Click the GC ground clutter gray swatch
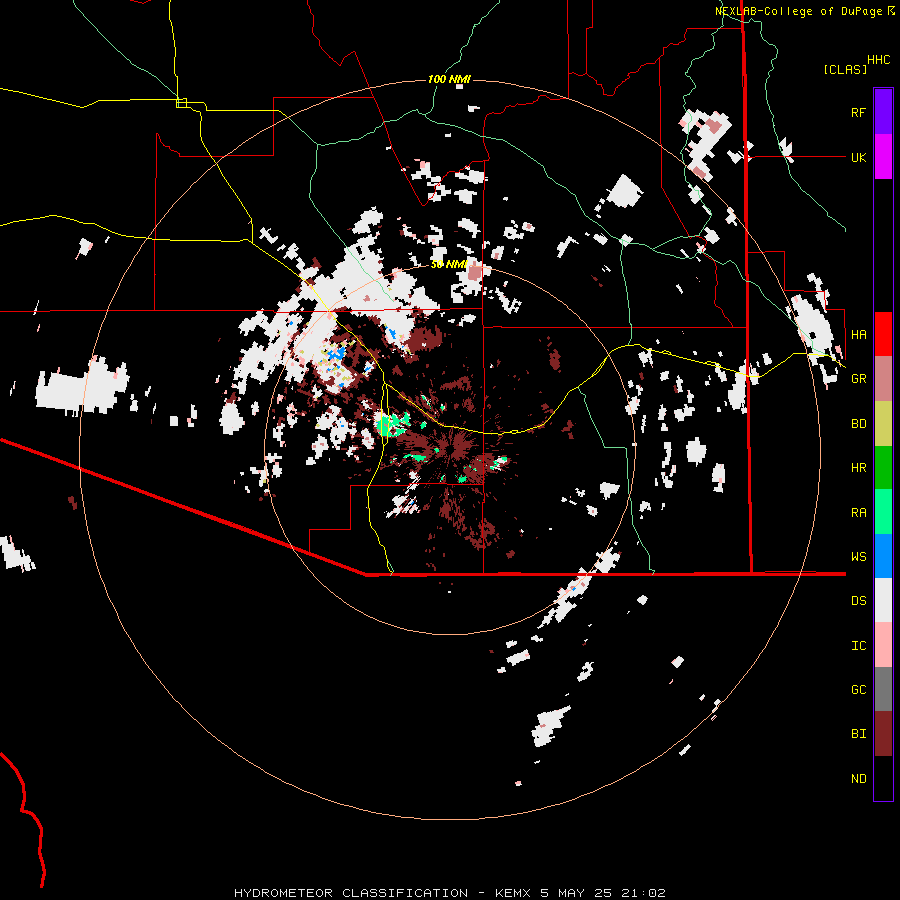Screen dimensions: 900x900 point(883,689)
